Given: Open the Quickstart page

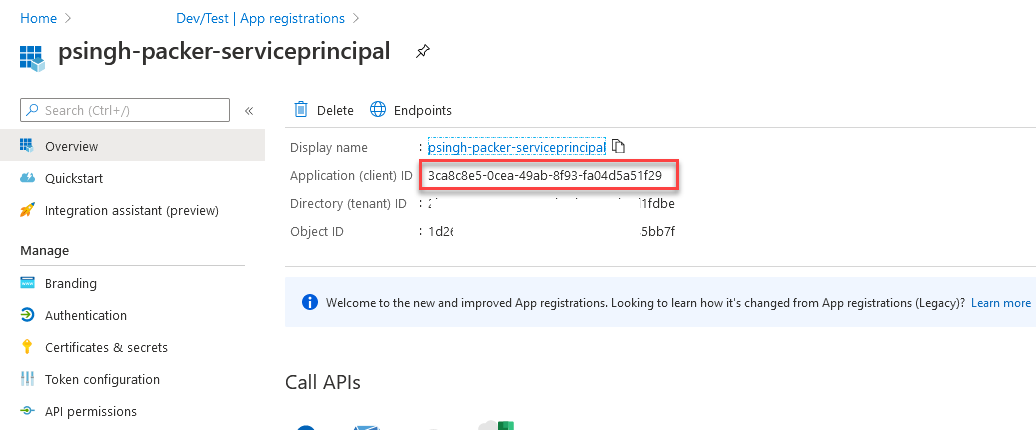Looking at the screenshot, I should [x=73, y=178].
